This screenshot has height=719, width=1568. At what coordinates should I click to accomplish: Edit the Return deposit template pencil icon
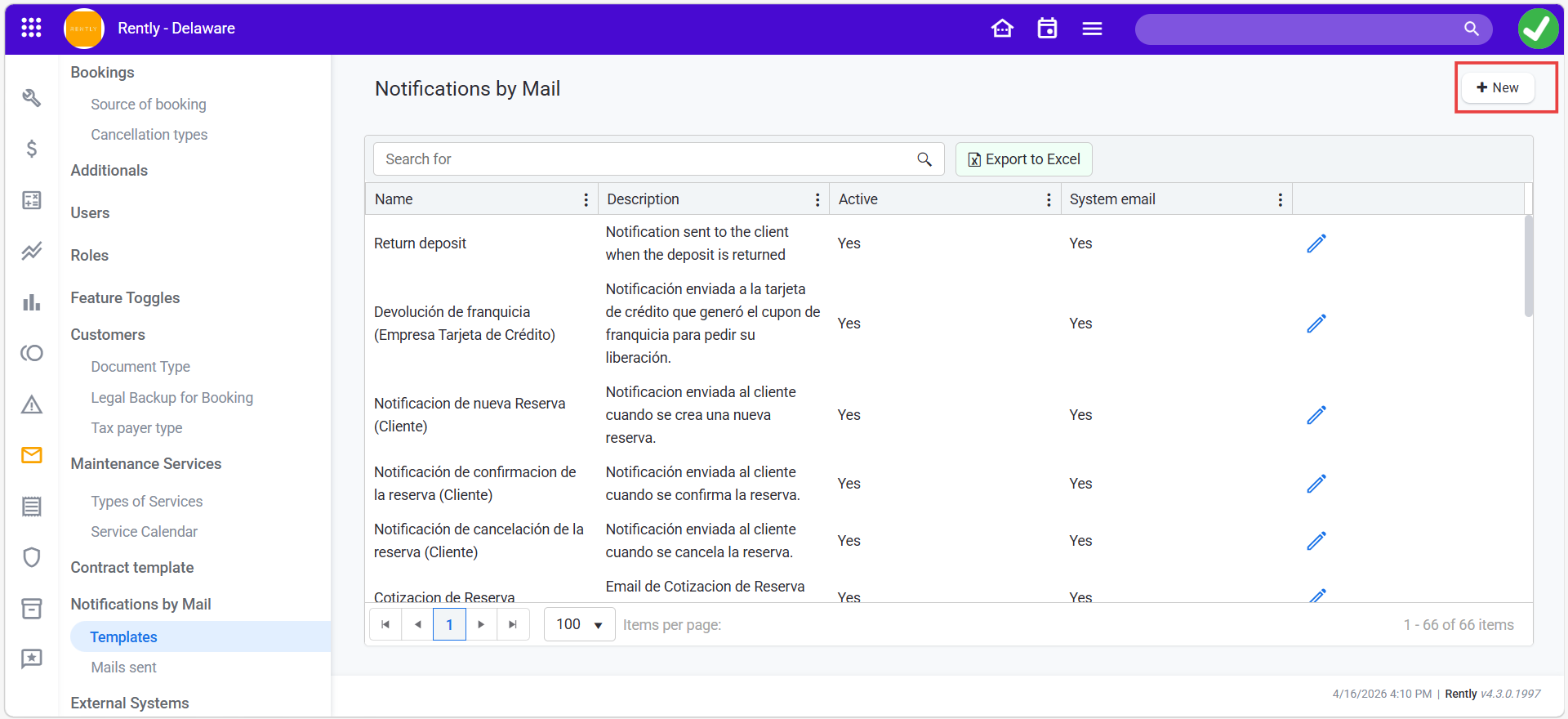pos(1316,243)
